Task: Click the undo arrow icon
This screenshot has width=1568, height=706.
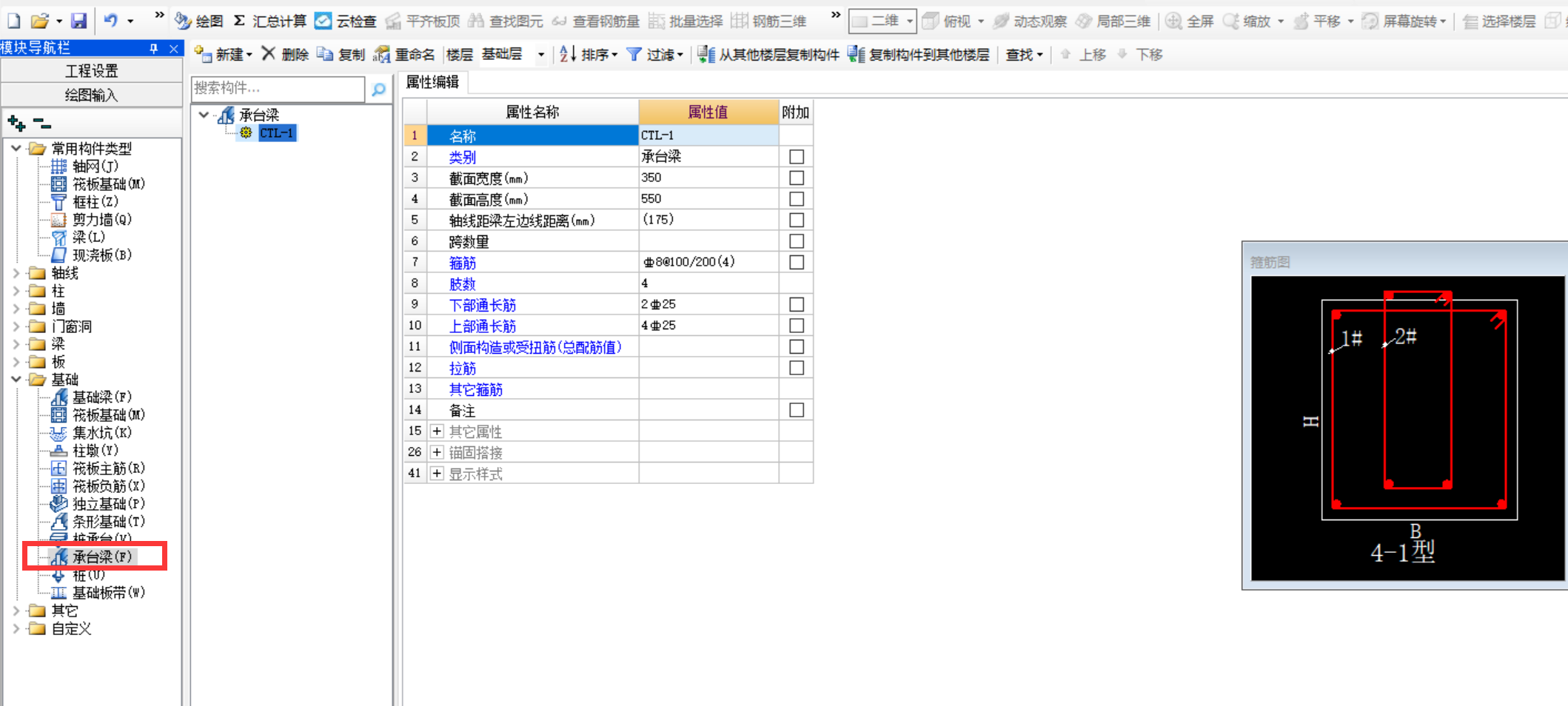Action: coord(111,21)
